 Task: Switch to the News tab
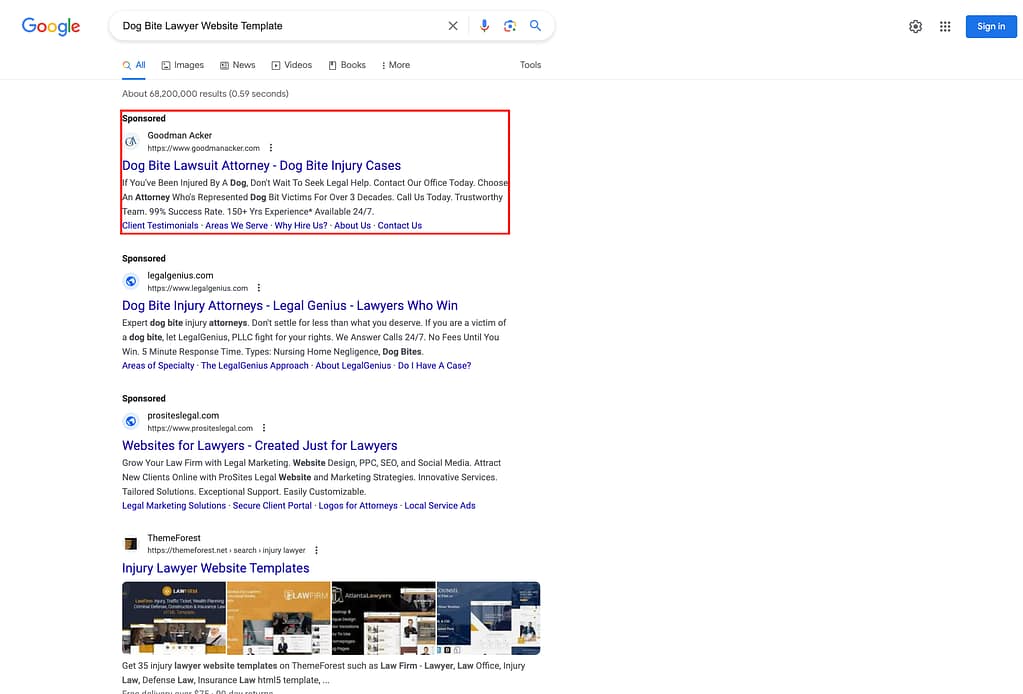coord(237,65)
